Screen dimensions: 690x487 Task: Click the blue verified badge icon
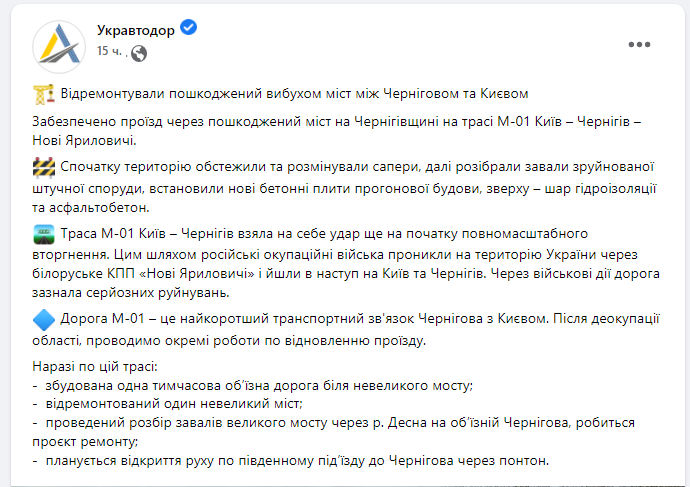(x=189, y=28)
